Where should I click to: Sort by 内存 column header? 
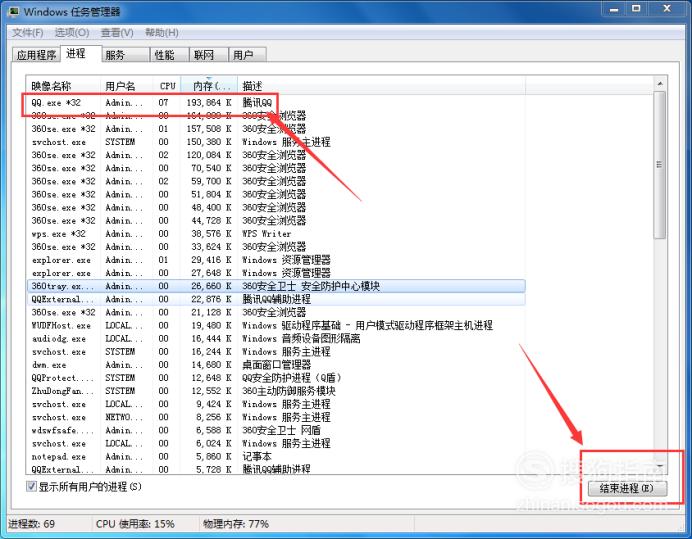209,86
